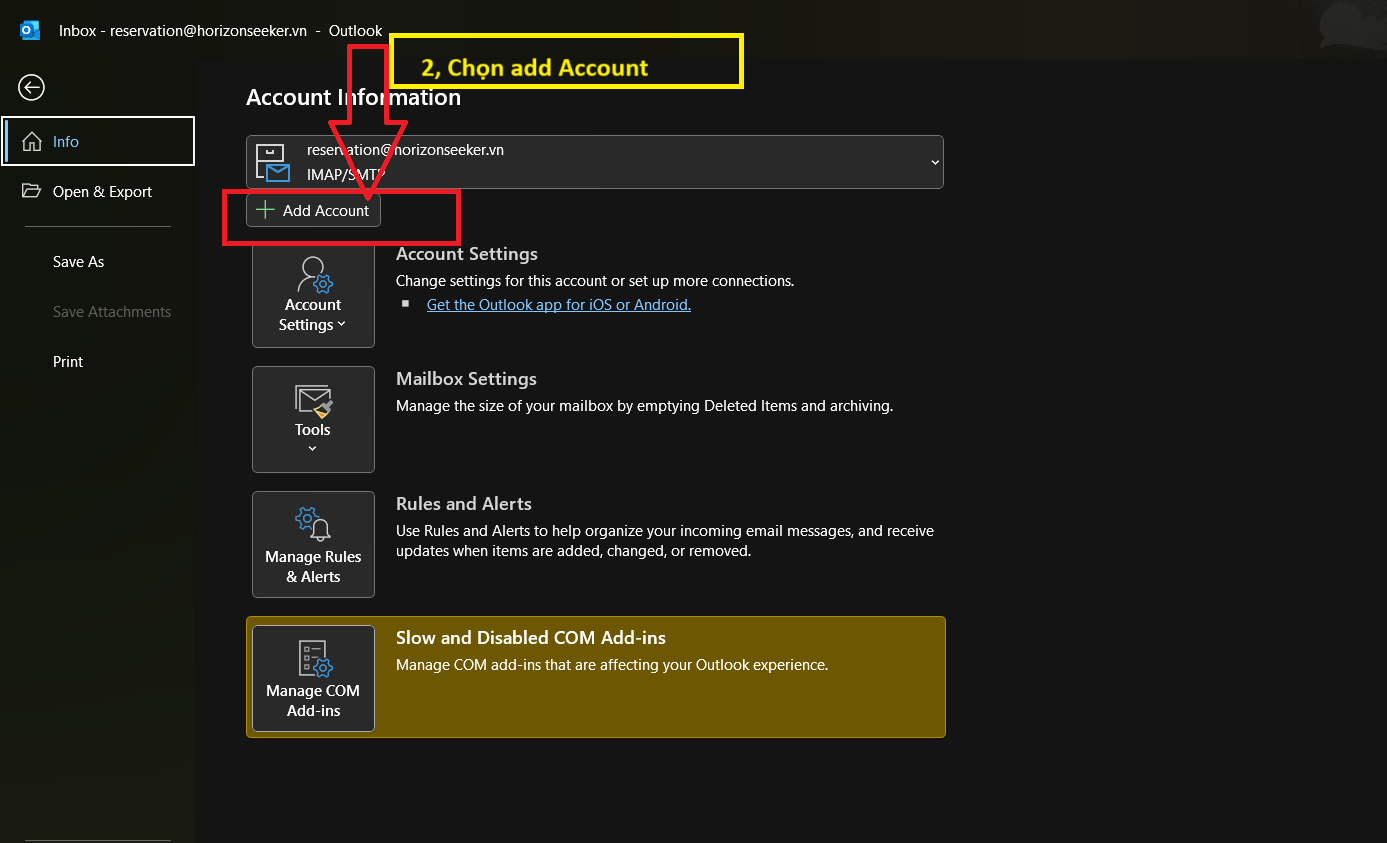Screen dimensions: 1387x843
Task: Click Manage COM Add-ins button
Action: click(313, 678)
